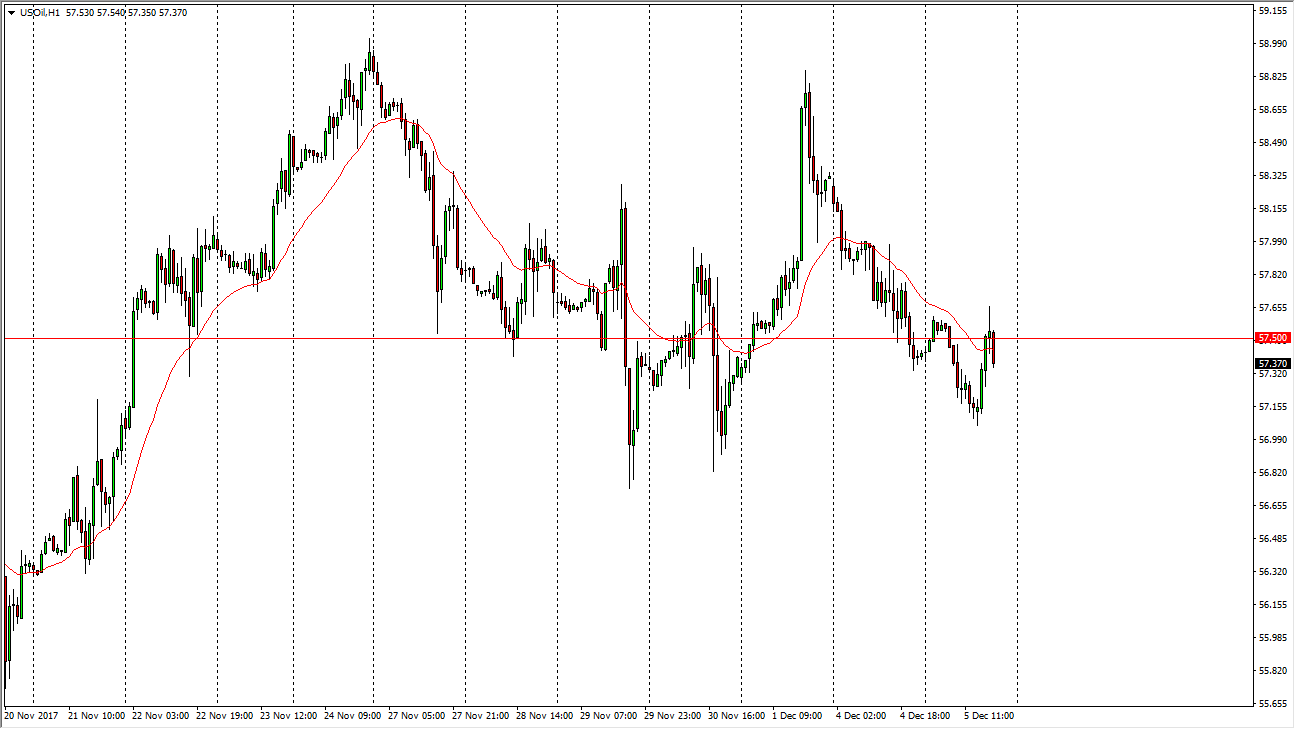Viewport: 1295px width, 729px height.
Task: Click the 29 Nov 07:00 time label
Action: pos(611,716)
